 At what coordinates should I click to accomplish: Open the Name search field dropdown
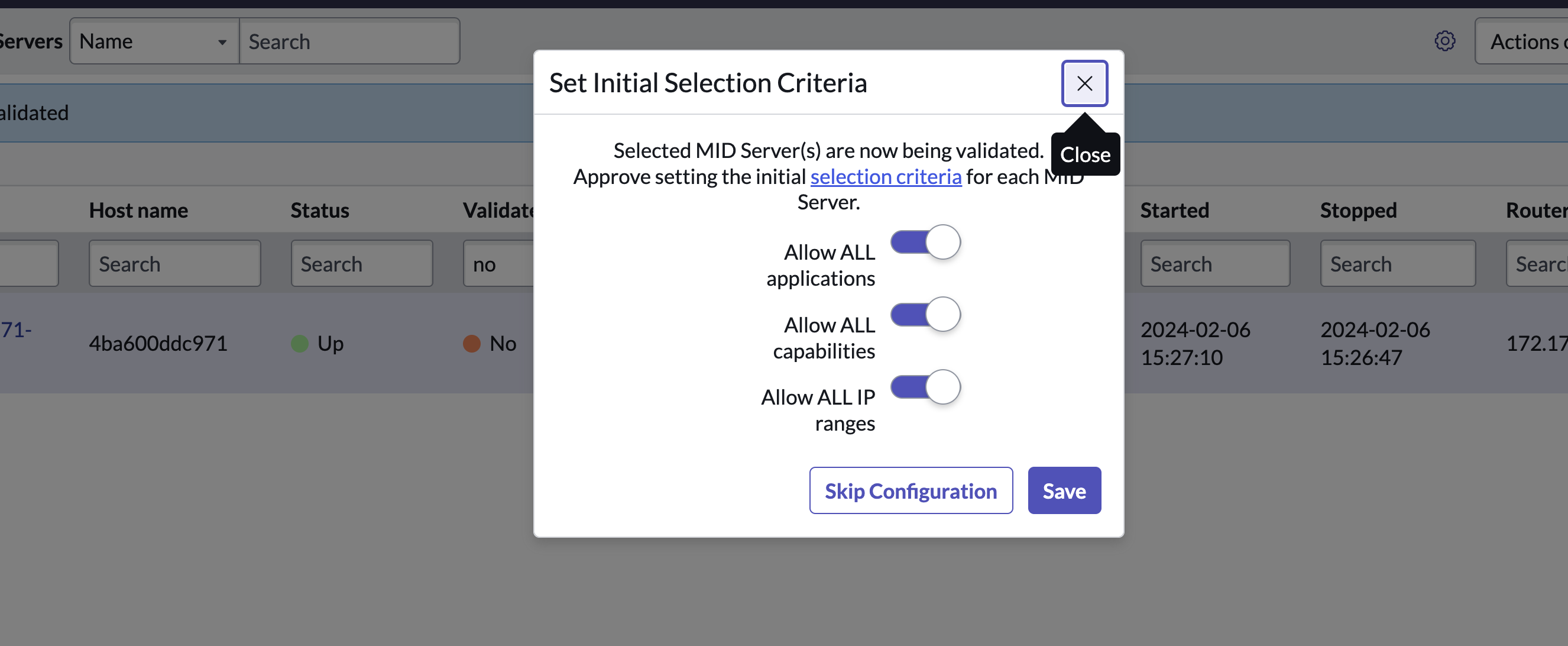[x=154, y=41]
